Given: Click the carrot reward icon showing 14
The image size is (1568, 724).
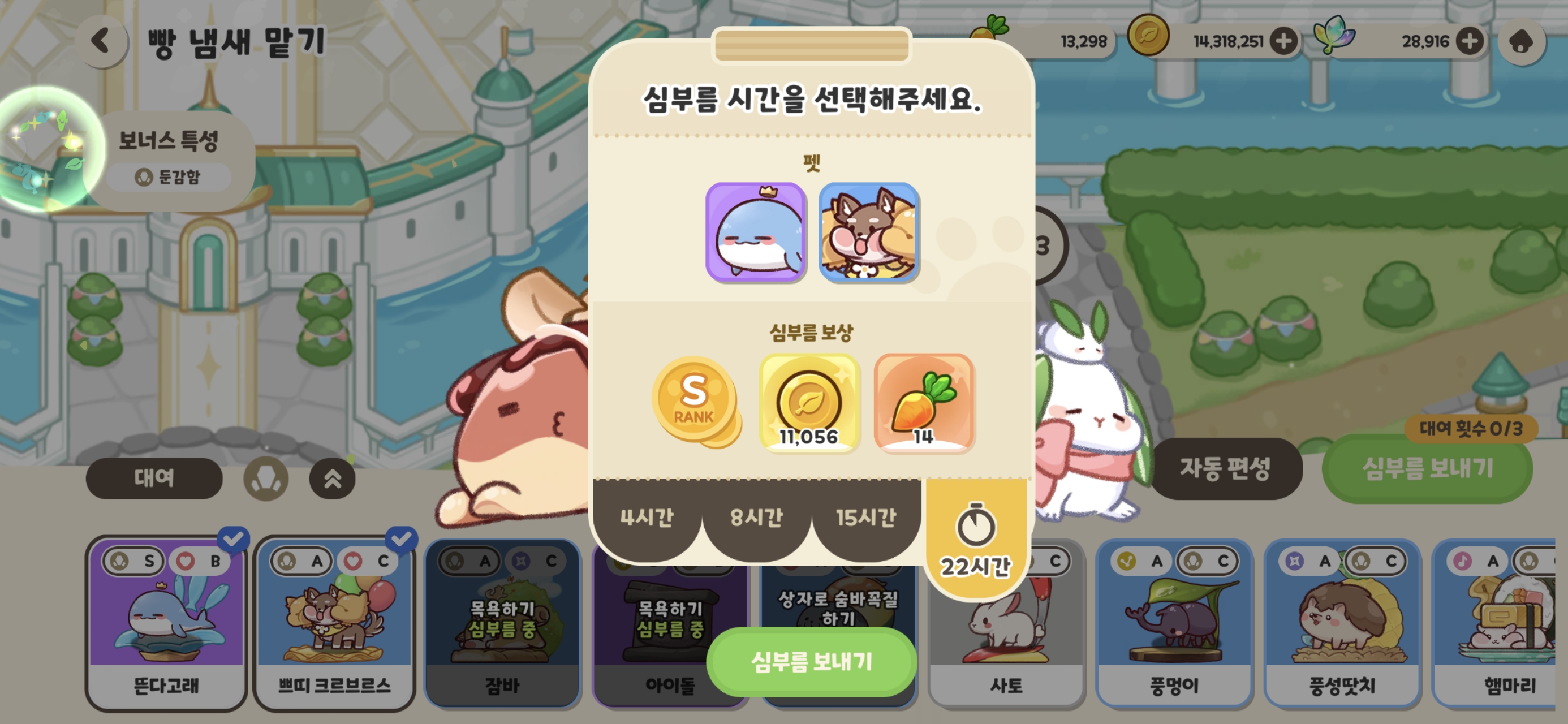Looking at the screenshot, I should [x=923, y=403].
